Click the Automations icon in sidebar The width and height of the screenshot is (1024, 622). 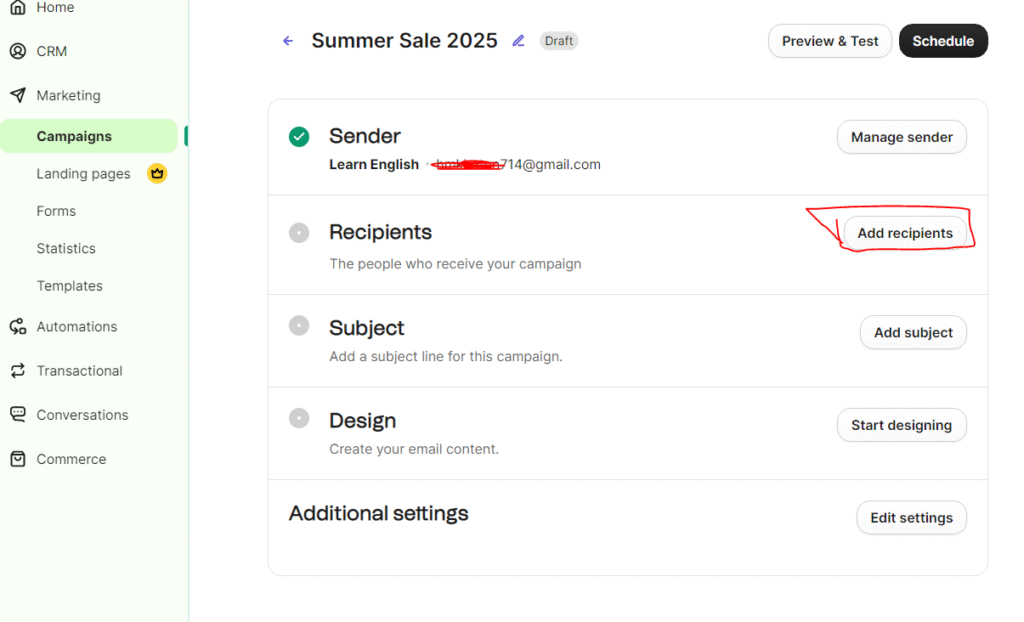click(x=17, y=326)
